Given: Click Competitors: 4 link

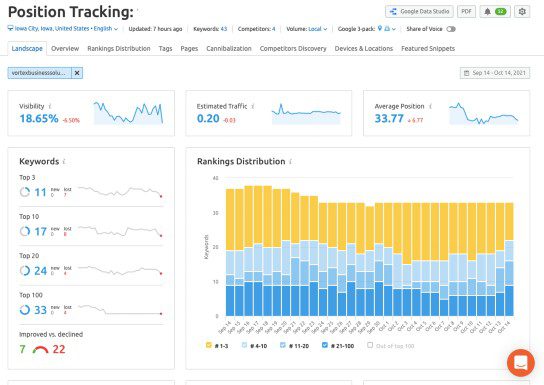Looking at the screenshot, I should click(x=256, y=29).
